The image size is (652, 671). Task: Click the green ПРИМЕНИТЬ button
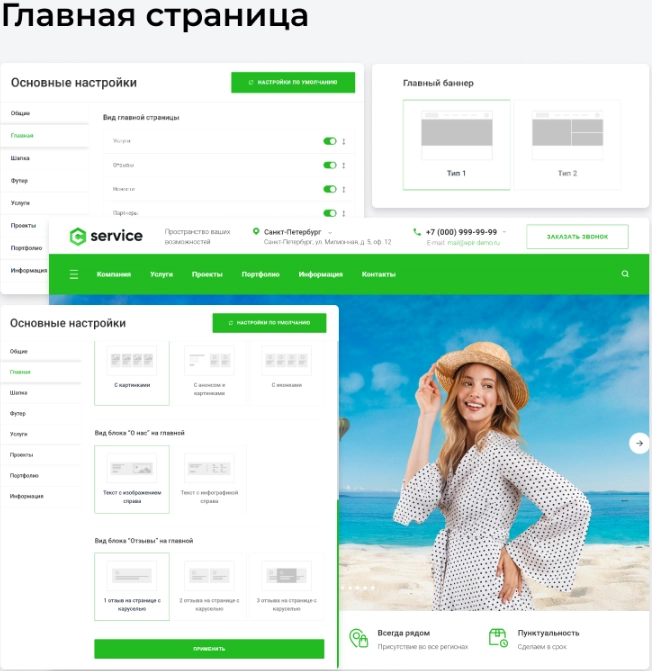[209, 649]
